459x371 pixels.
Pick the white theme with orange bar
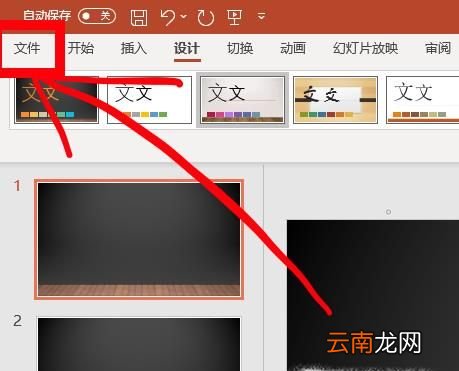[x=423, y=100]
